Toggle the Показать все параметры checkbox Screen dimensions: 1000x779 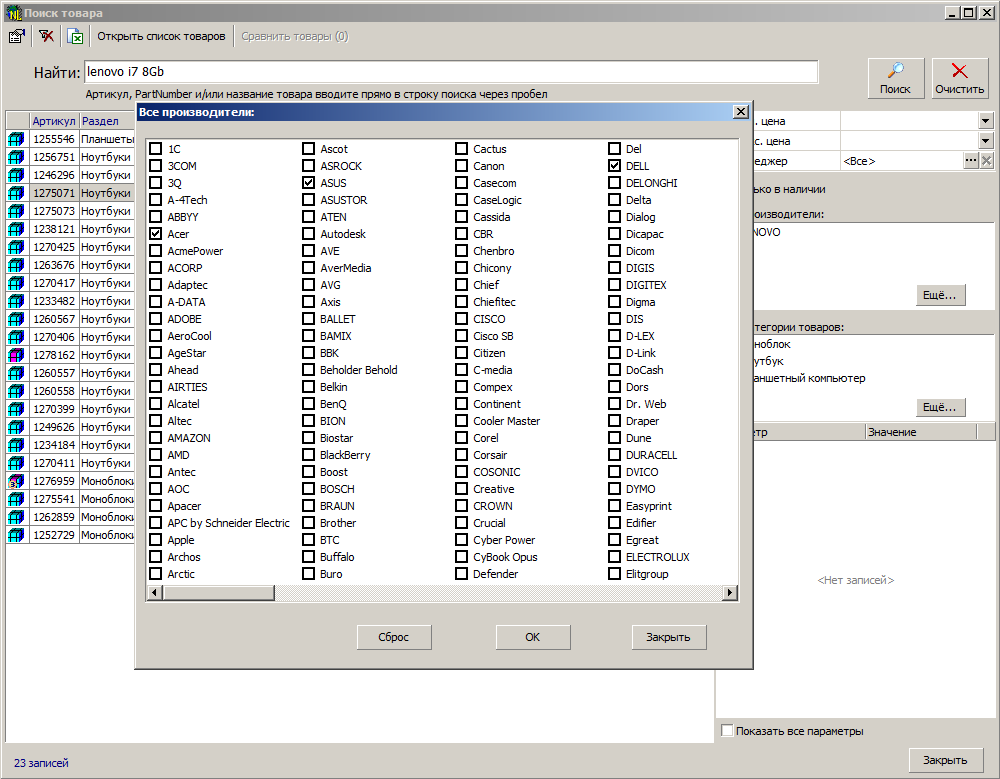pyautogui.click(x=727, y=731)
